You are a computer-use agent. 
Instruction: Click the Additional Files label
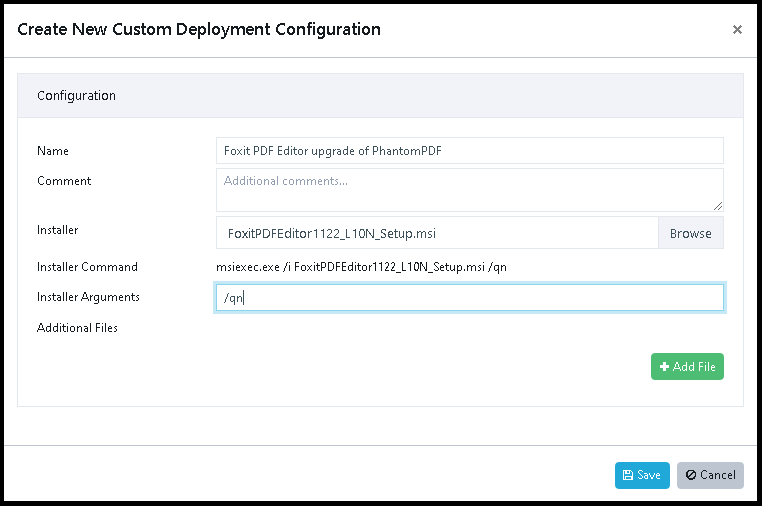click(77, 328)
